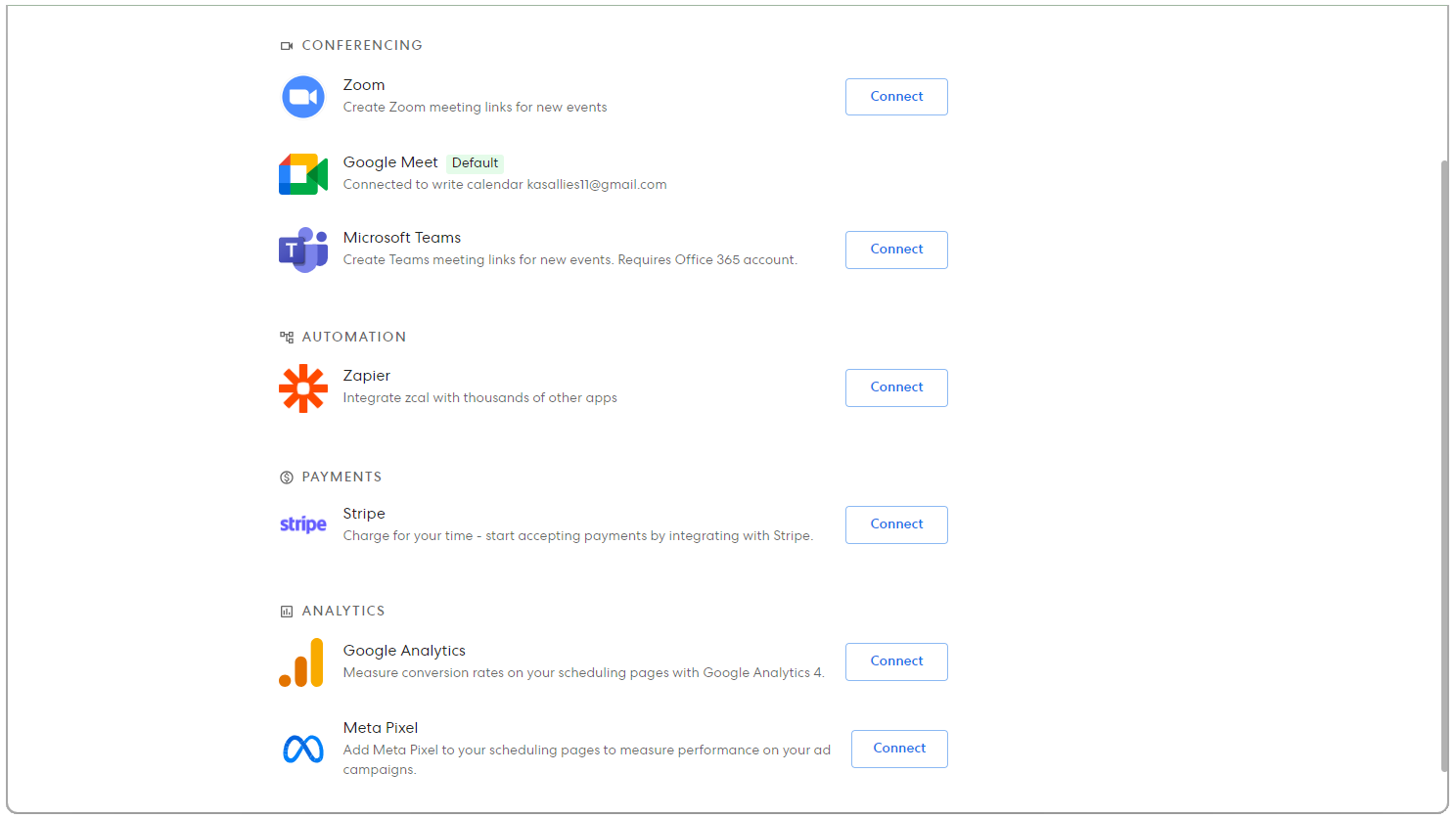Click the Microsoft Teams title text

402,238
